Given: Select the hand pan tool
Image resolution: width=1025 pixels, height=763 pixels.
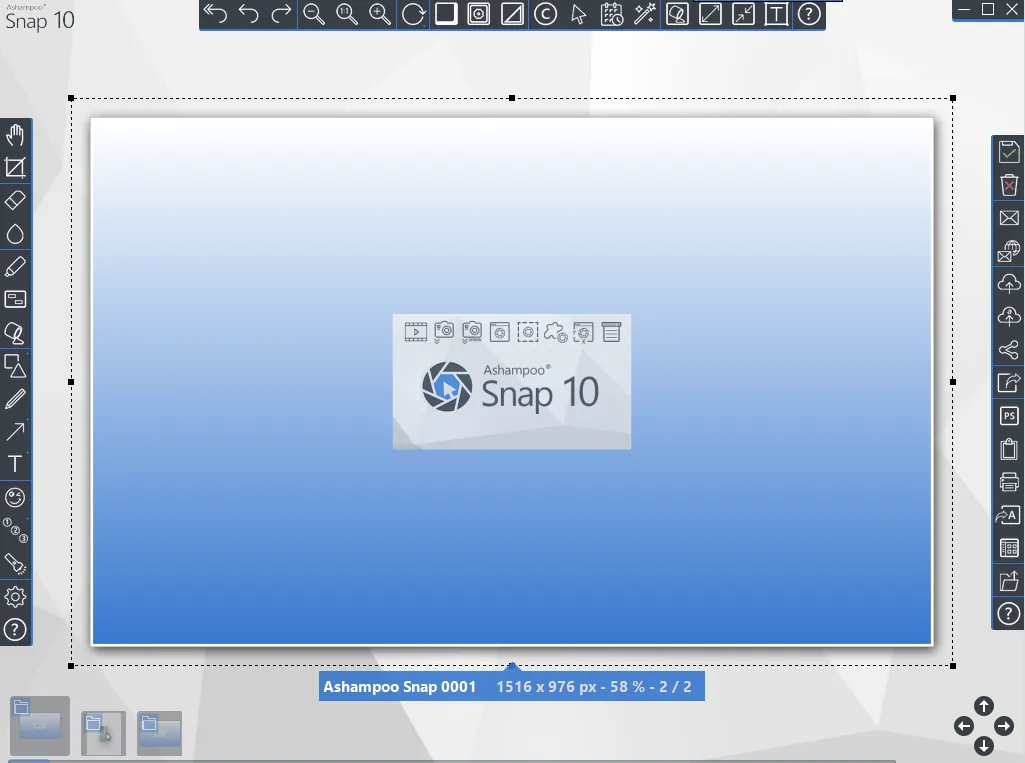Looking at the screenshot, I should point(15,135).
